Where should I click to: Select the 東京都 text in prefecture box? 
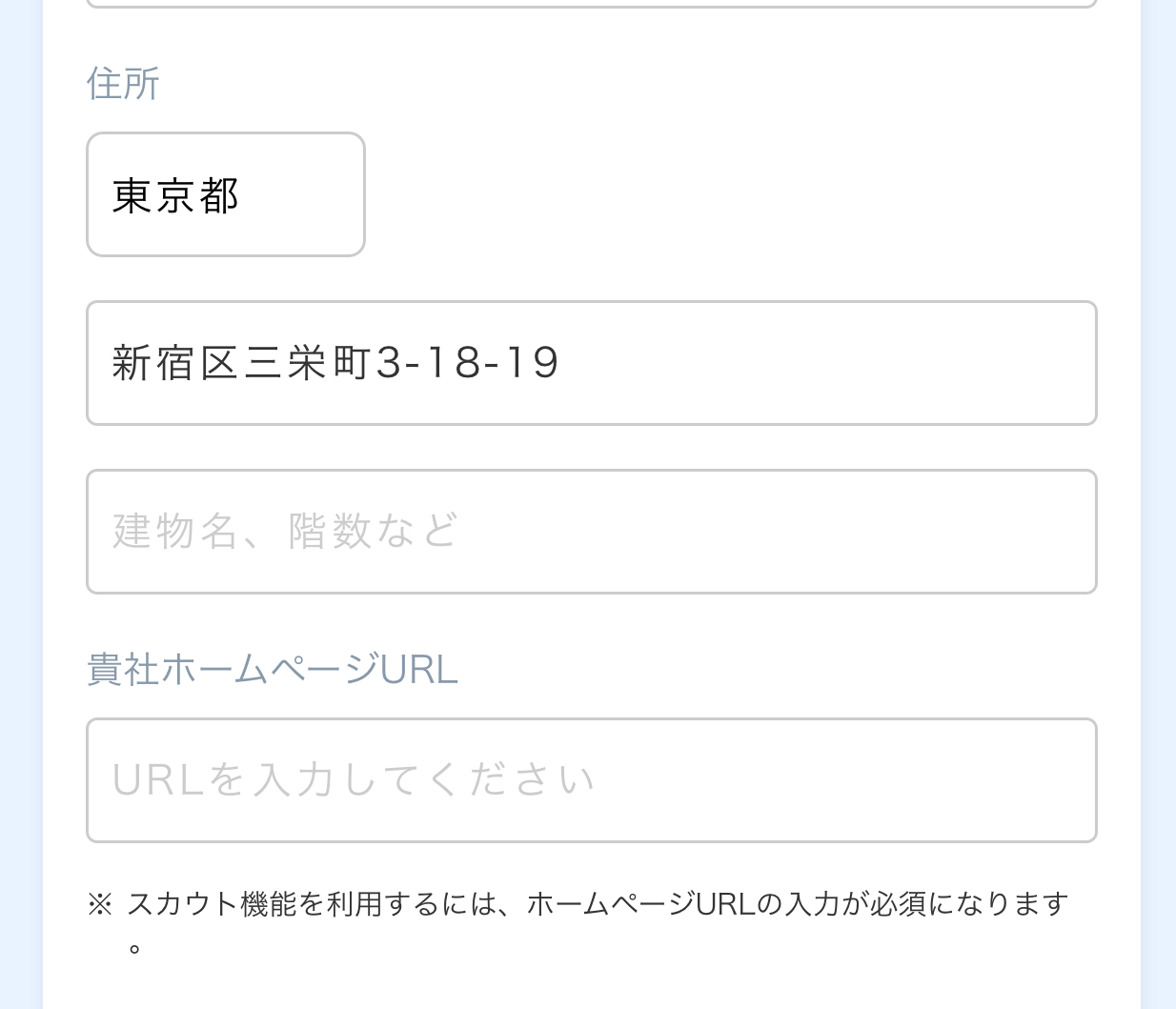[x=175, y=196]
